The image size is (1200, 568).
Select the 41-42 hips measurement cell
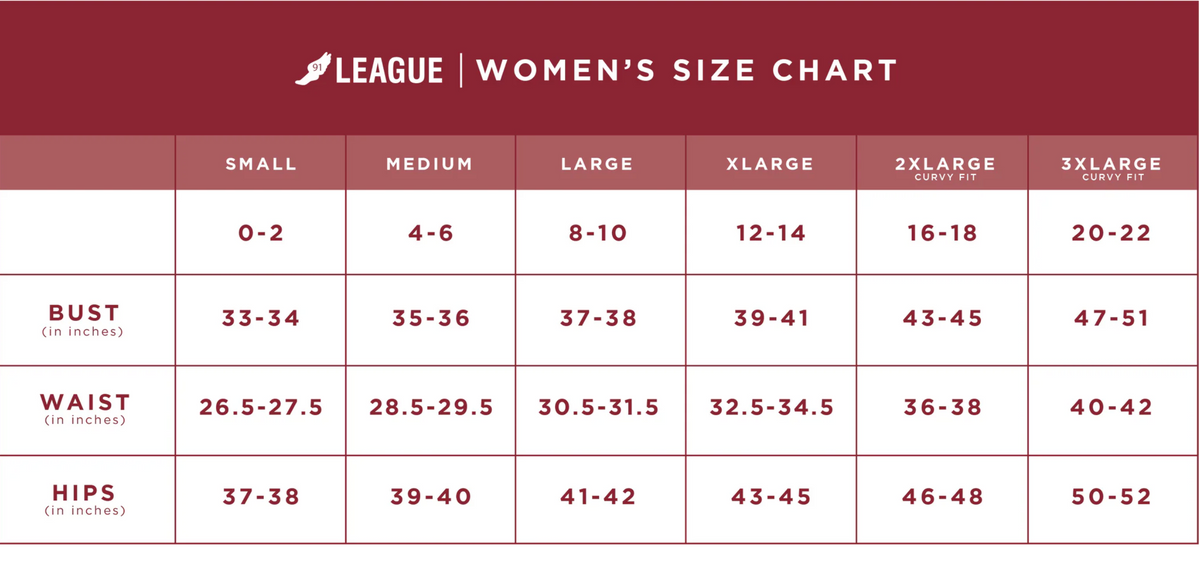pos(600,498)
